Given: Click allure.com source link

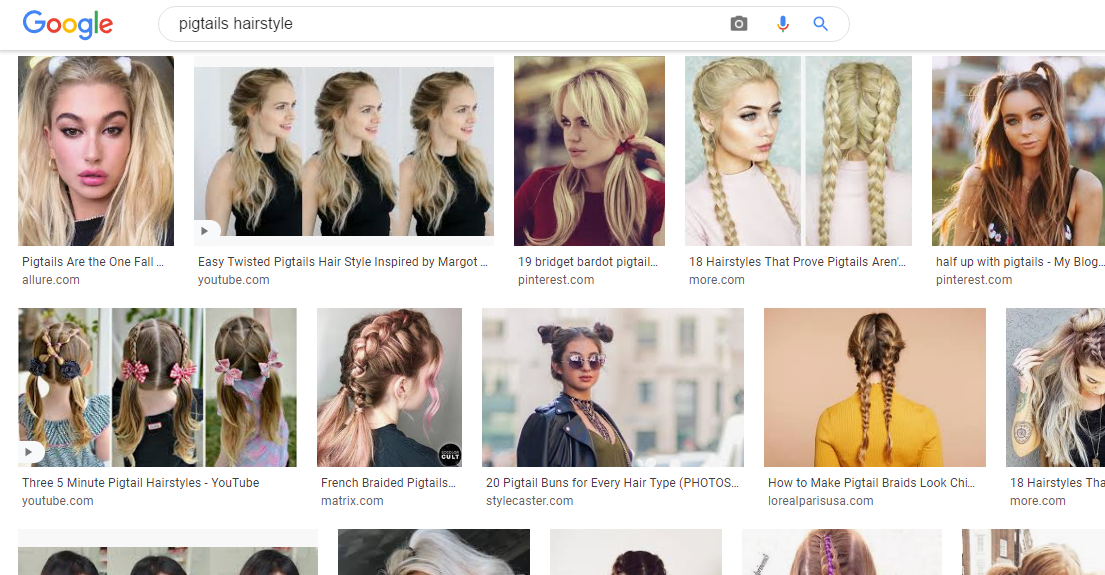Looking at the screenshot, I should tap(51, 280).
